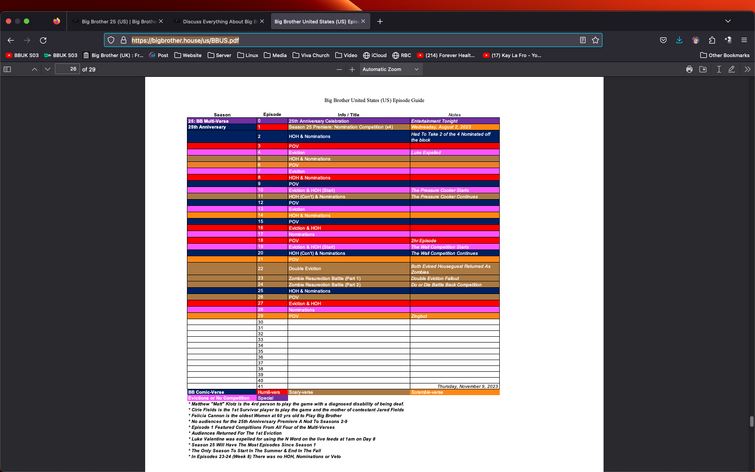Click 'Zingbot' note cell
755x472 pixels.
[455, 316]
